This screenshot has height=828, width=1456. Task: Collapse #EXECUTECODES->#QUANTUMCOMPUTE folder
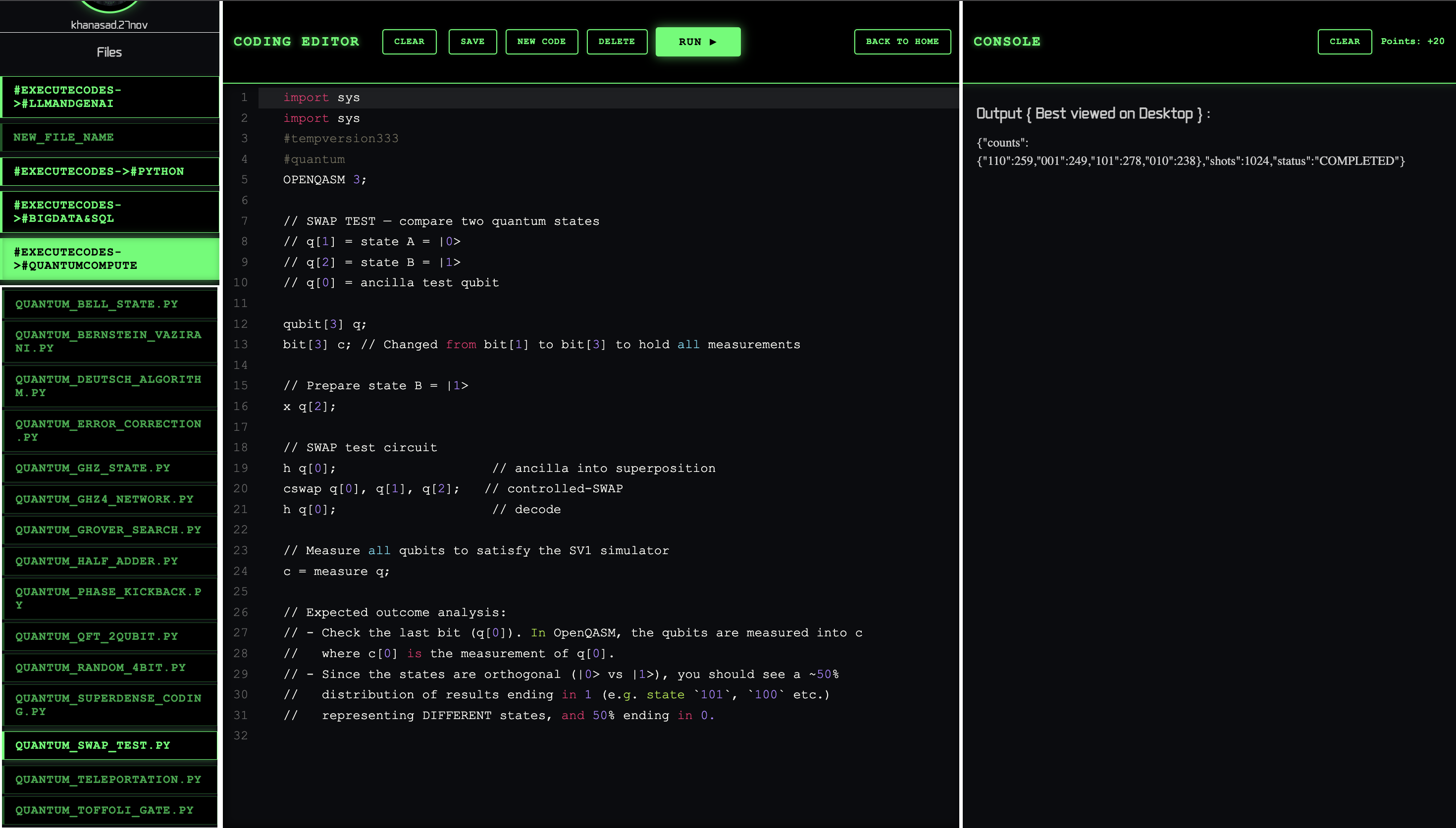(x=110, y=259)
